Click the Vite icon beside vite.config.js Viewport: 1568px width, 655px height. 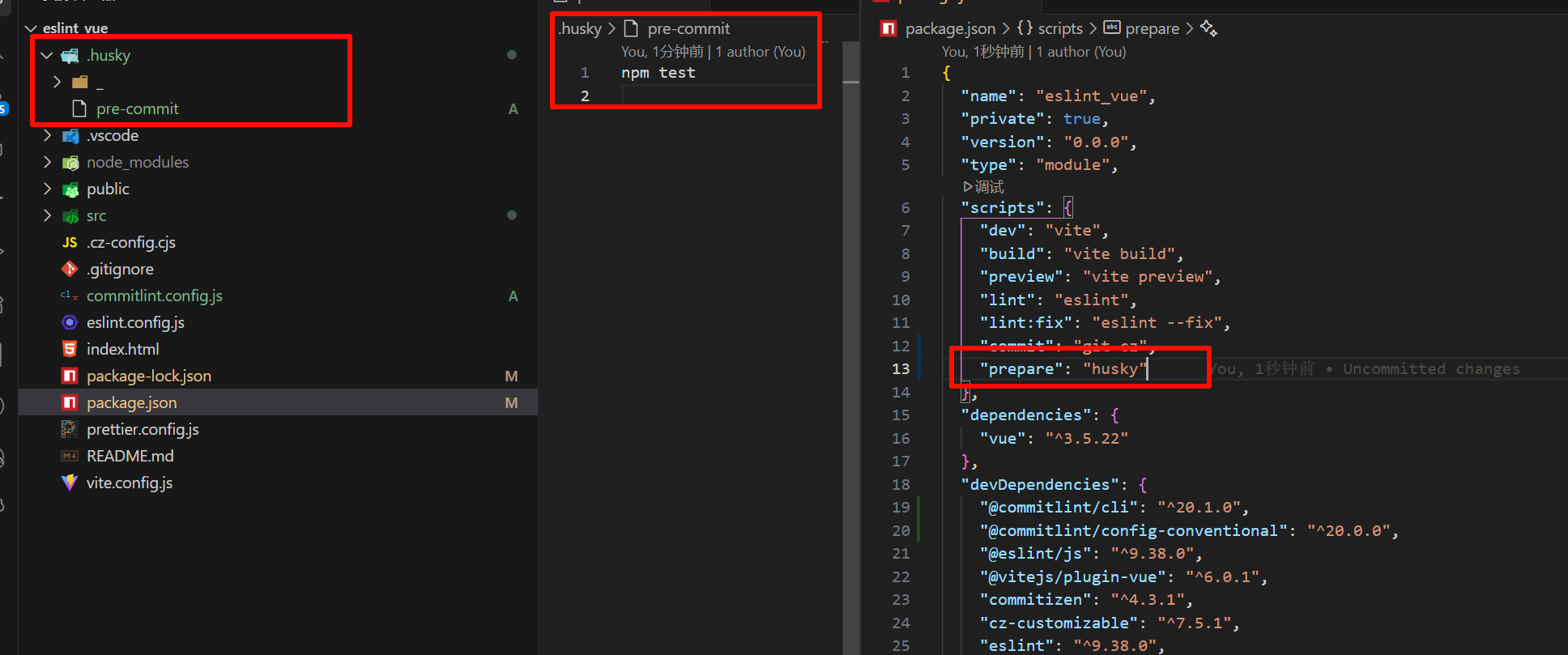tap(70, 483)
